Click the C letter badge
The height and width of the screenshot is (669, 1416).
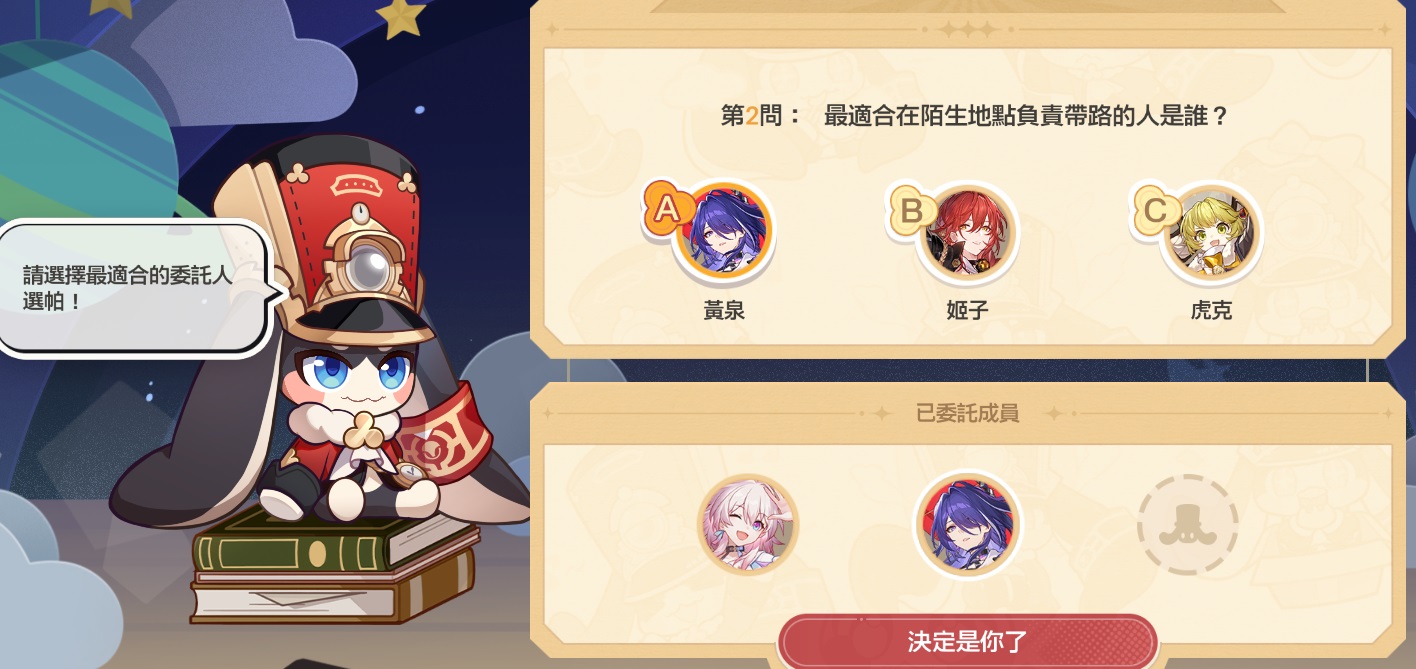coord(1154,210)
